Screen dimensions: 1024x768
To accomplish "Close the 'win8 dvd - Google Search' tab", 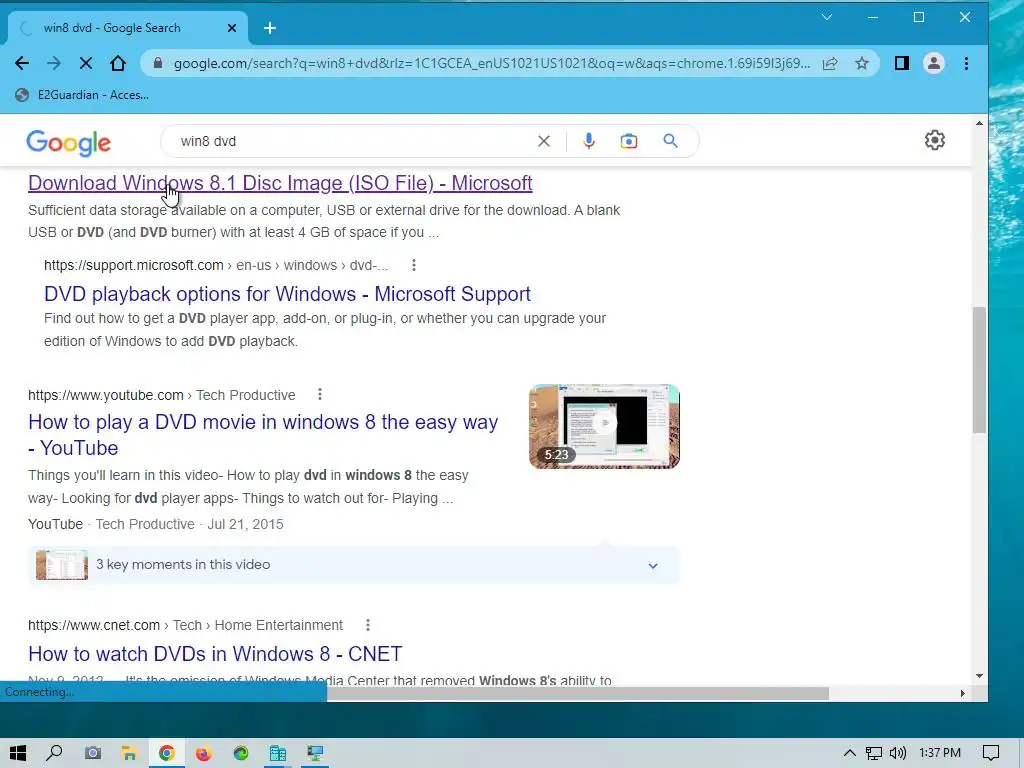I will (x=232, y=28).
